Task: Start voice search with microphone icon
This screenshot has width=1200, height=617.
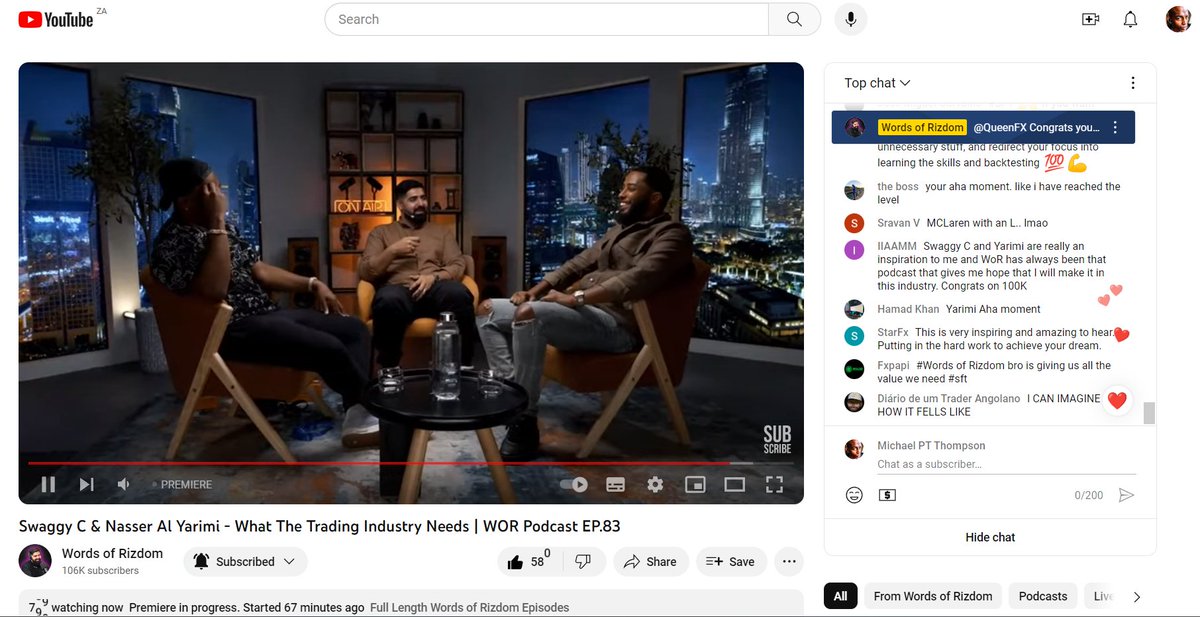Action: [x=851, y=19]
